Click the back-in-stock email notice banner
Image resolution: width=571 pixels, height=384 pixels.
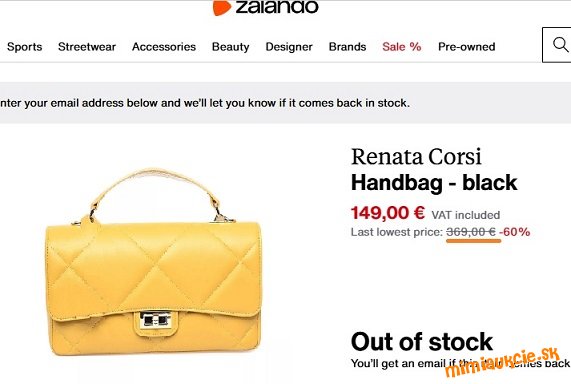(286, 103)
